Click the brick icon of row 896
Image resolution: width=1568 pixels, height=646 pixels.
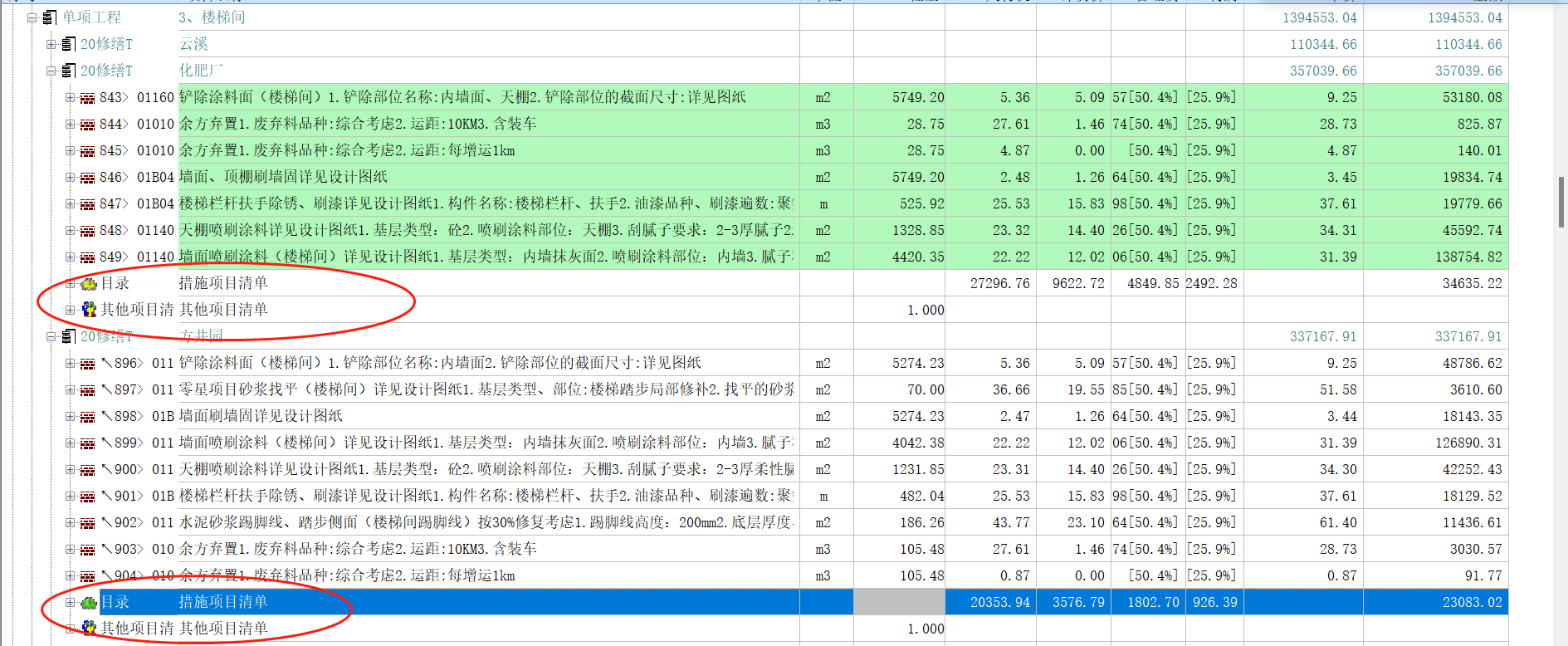[87, 364]
